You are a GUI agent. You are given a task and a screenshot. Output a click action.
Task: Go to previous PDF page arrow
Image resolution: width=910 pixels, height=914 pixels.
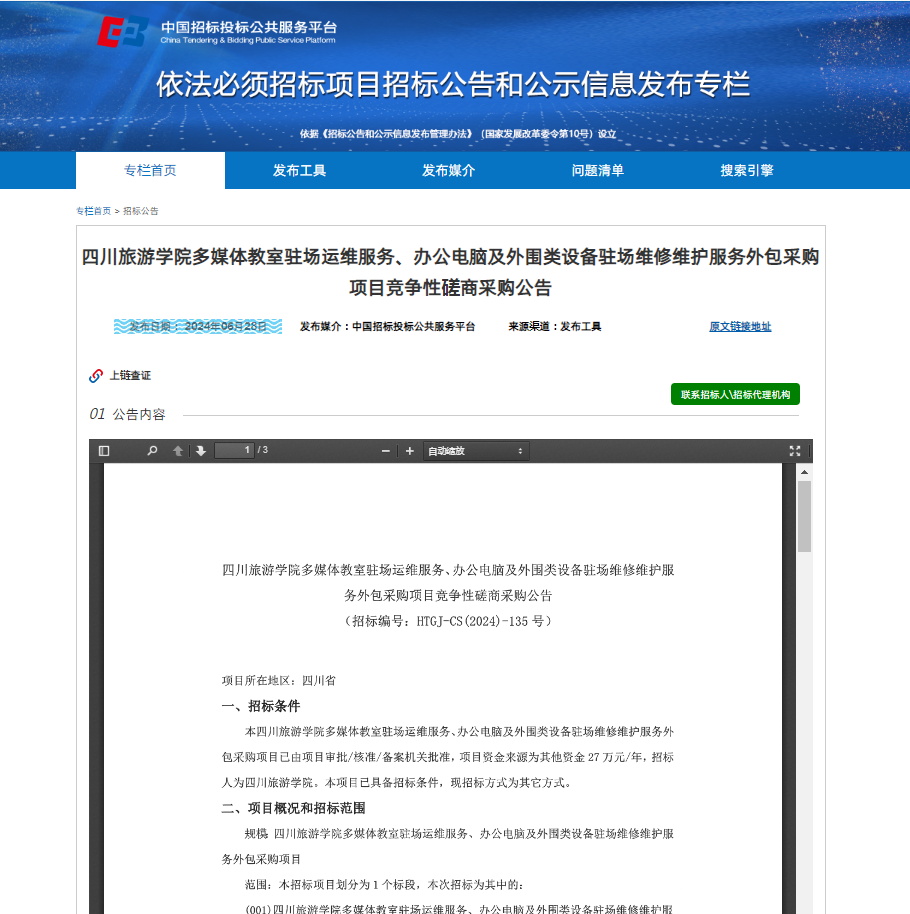coord(178,451)
